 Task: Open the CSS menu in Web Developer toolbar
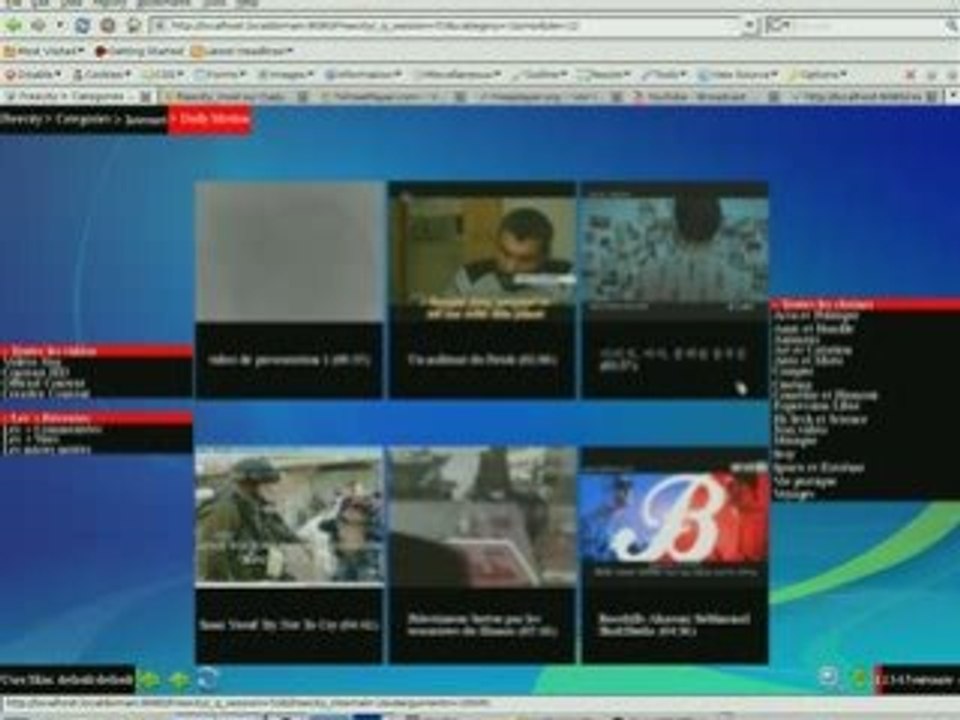click(x=163, y=75)
